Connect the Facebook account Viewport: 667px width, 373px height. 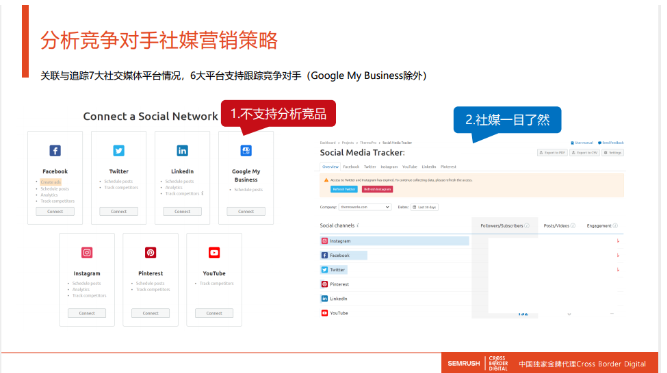point(55,211)
